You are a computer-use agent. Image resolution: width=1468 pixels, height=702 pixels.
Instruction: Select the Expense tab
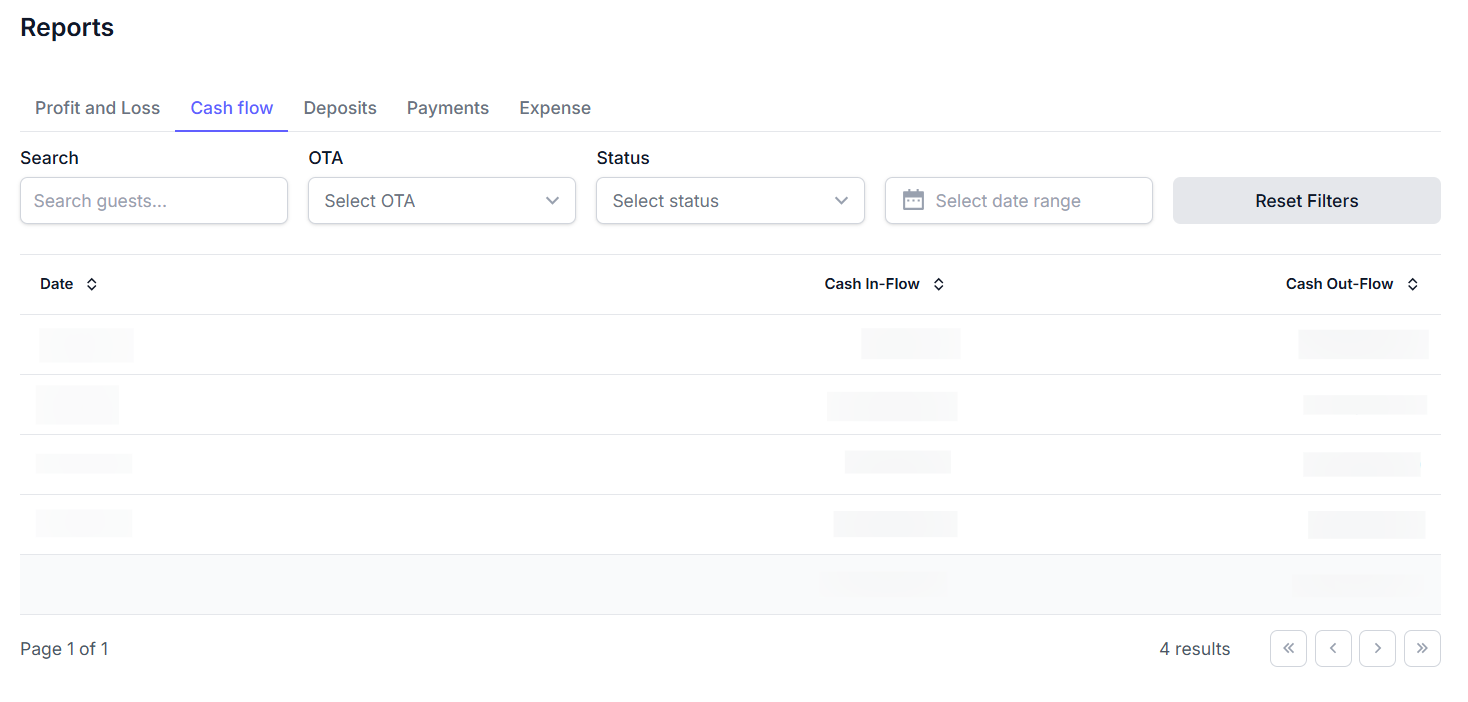pyautogui.click(x=554, y=108)
